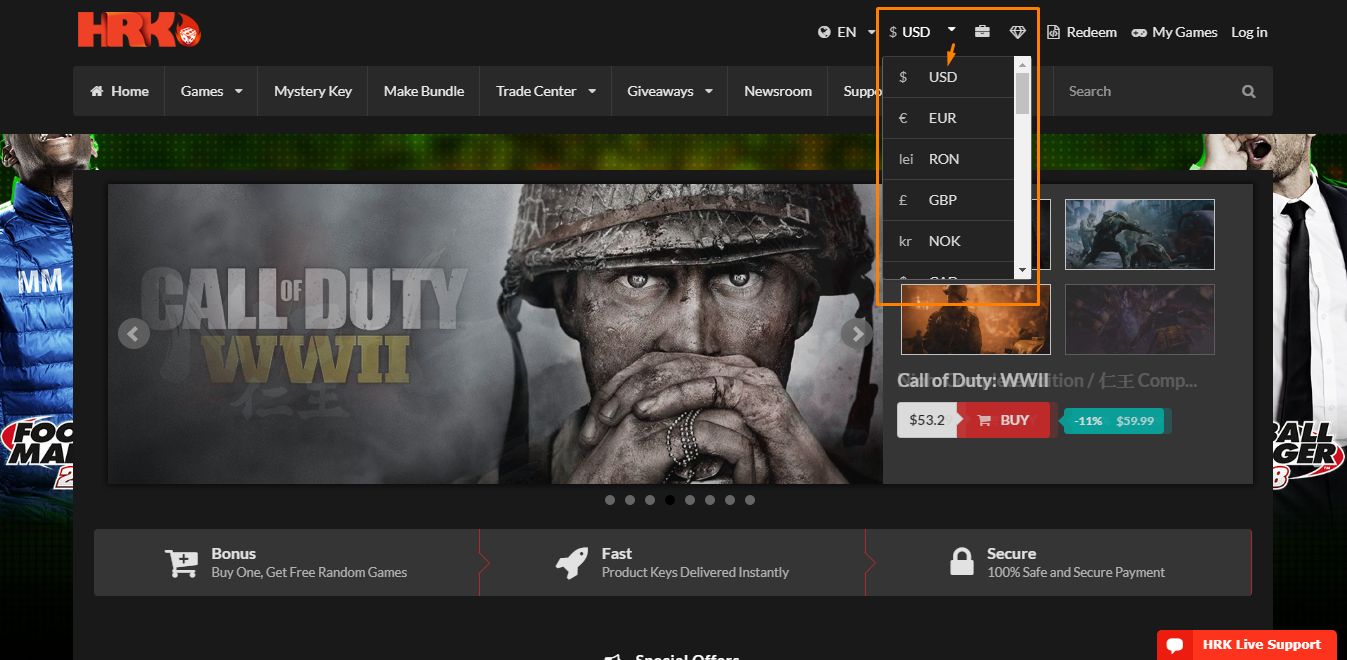The width and height of the screenshot is (1347, 660).
Task: Open the Mystery Key page
Action: (x=313, y=91)
